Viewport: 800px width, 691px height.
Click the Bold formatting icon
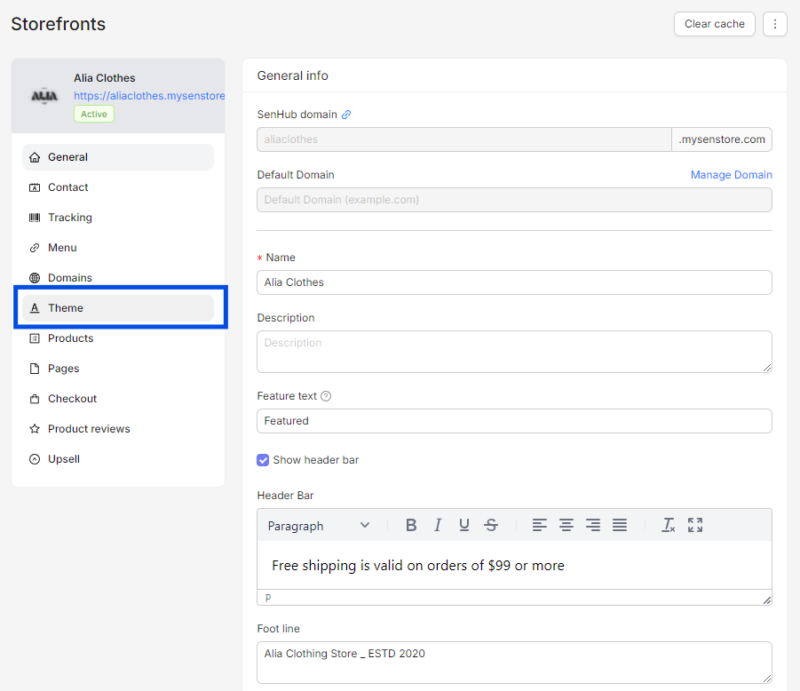pyautogui.click(x=411, y=525)
